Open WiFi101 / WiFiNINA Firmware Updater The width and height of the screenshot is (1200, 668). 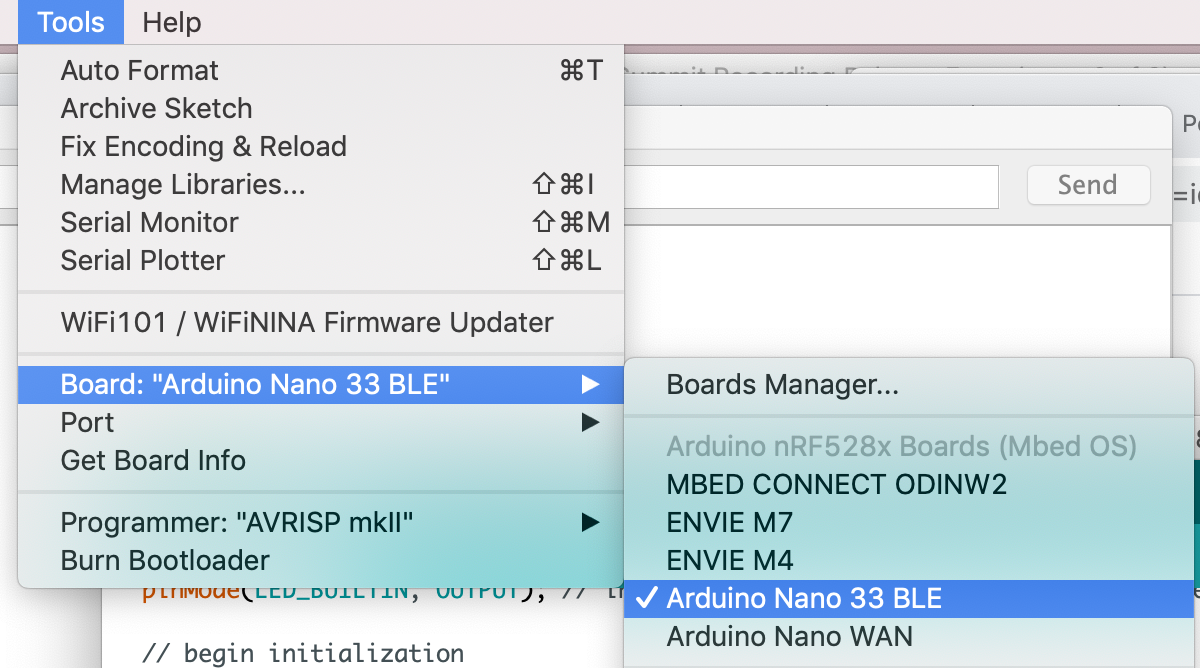[x=307, y=323]
